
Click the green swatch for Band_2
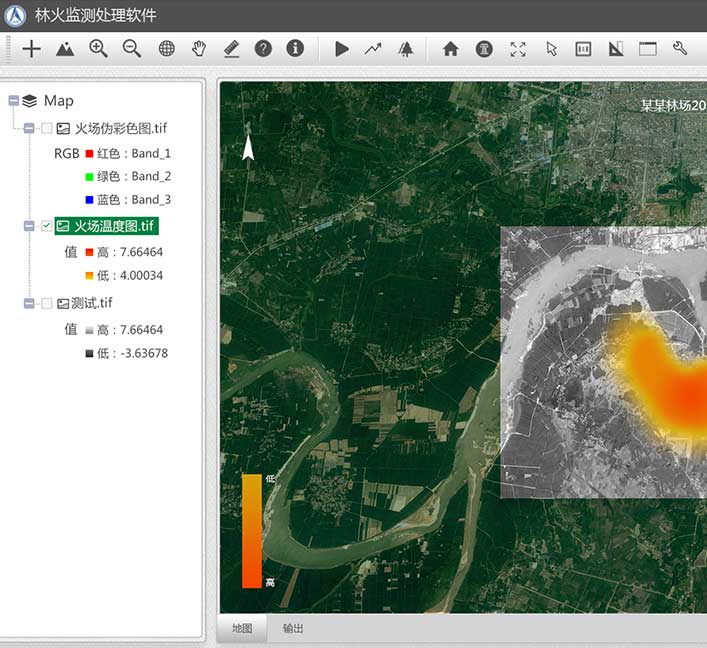pyautogui.click(x=89, y=177)
